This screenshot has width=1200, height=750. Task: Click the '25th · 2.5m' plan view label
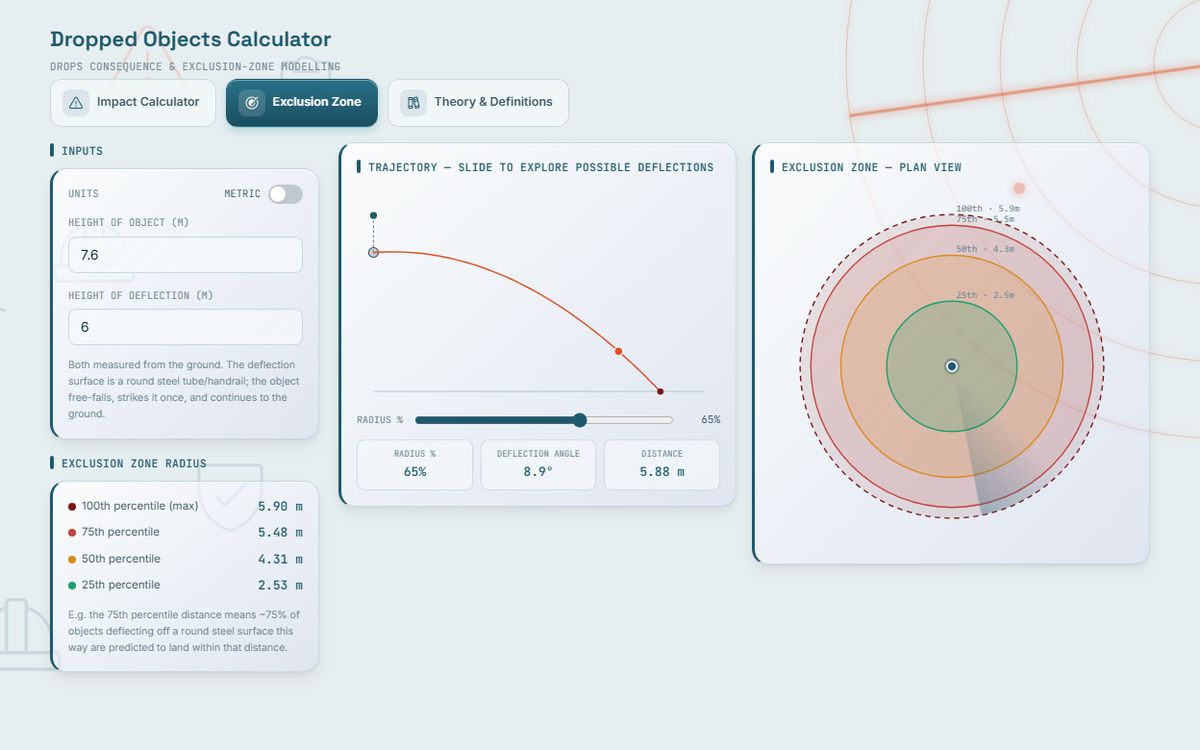(985, 295)
